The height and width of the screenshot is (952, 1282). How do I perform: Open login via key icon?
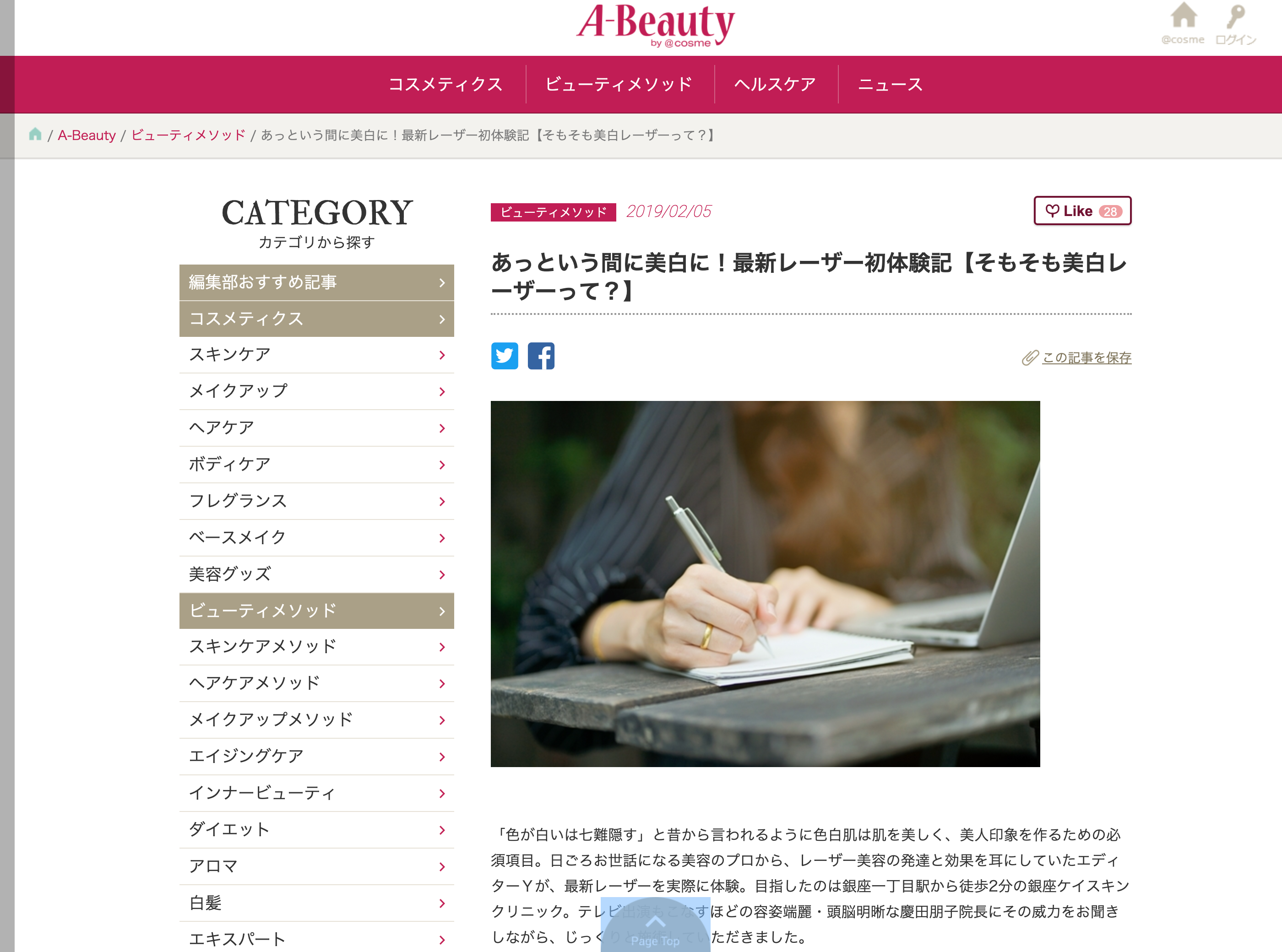[1235, 17]
